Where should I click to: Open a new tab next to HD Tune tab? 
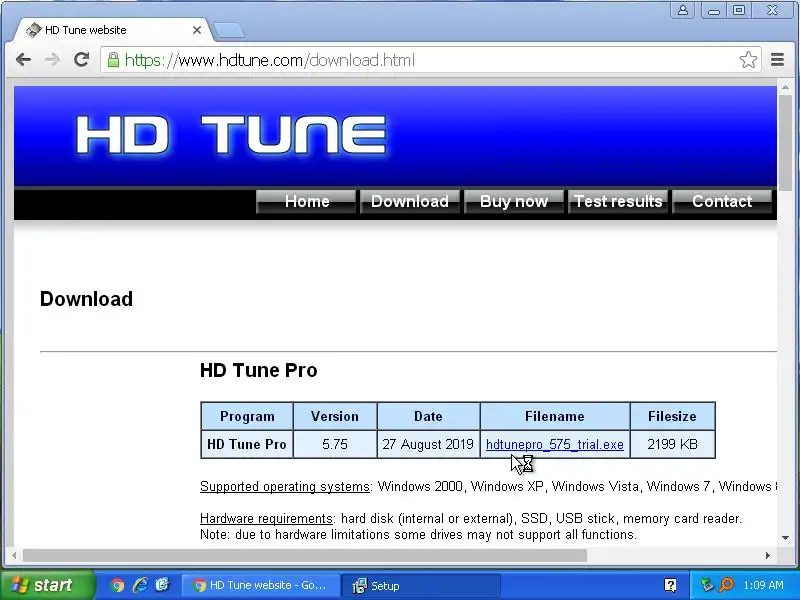(x=228, y=31)
